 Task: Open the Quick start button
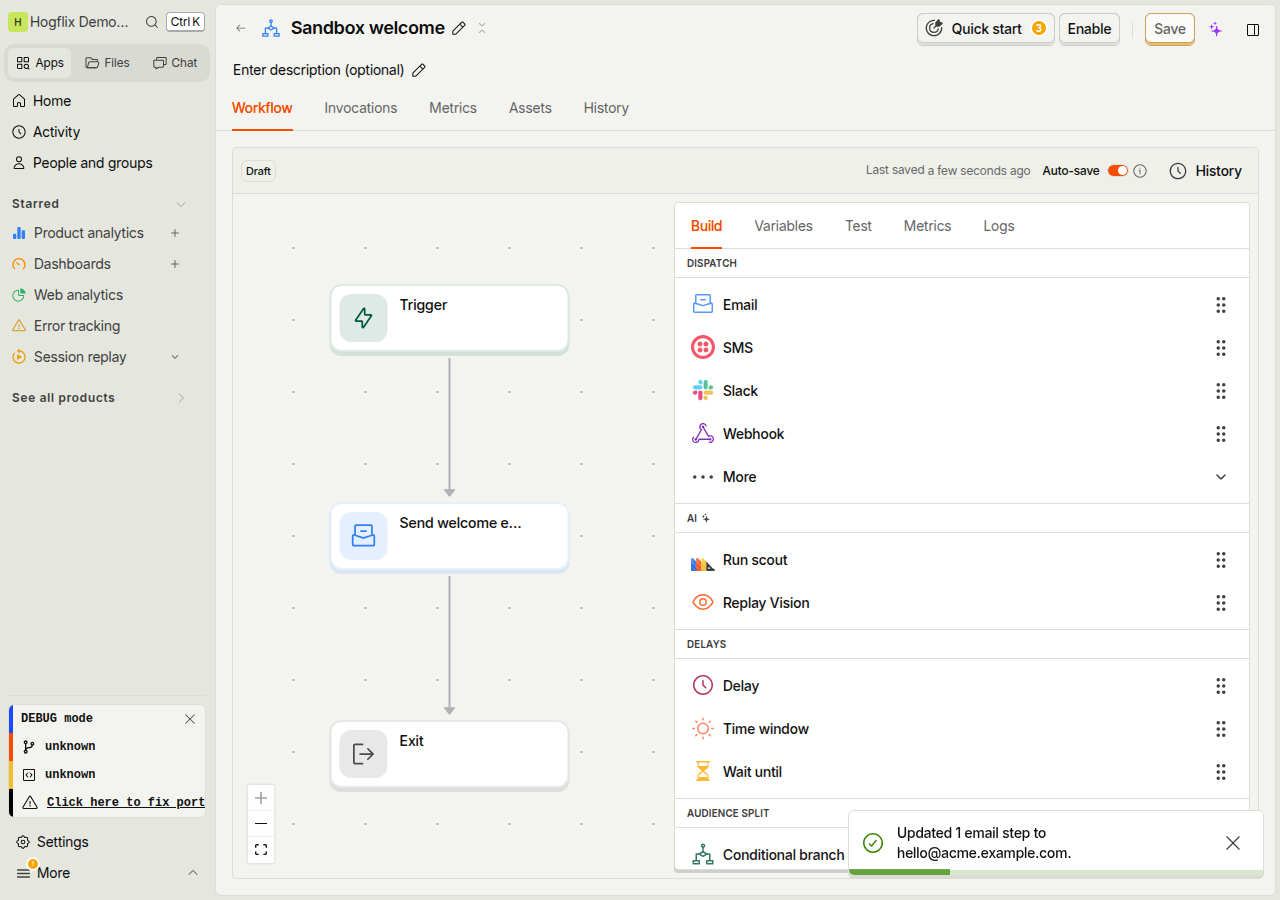point(986,29)
